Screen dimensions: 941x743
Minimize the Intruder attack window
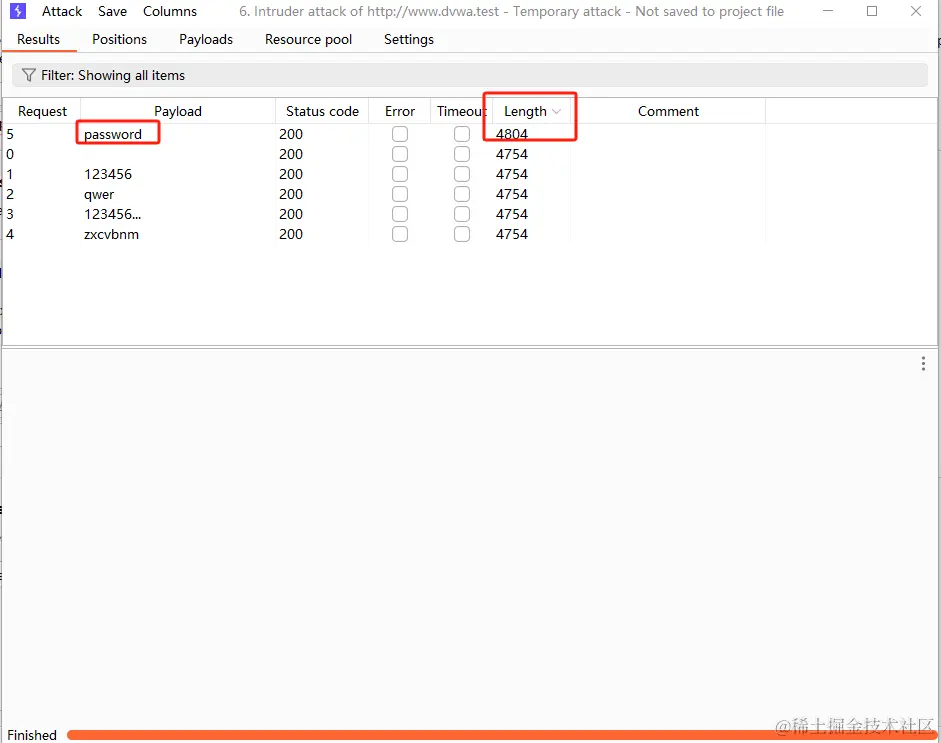[828, 11]
